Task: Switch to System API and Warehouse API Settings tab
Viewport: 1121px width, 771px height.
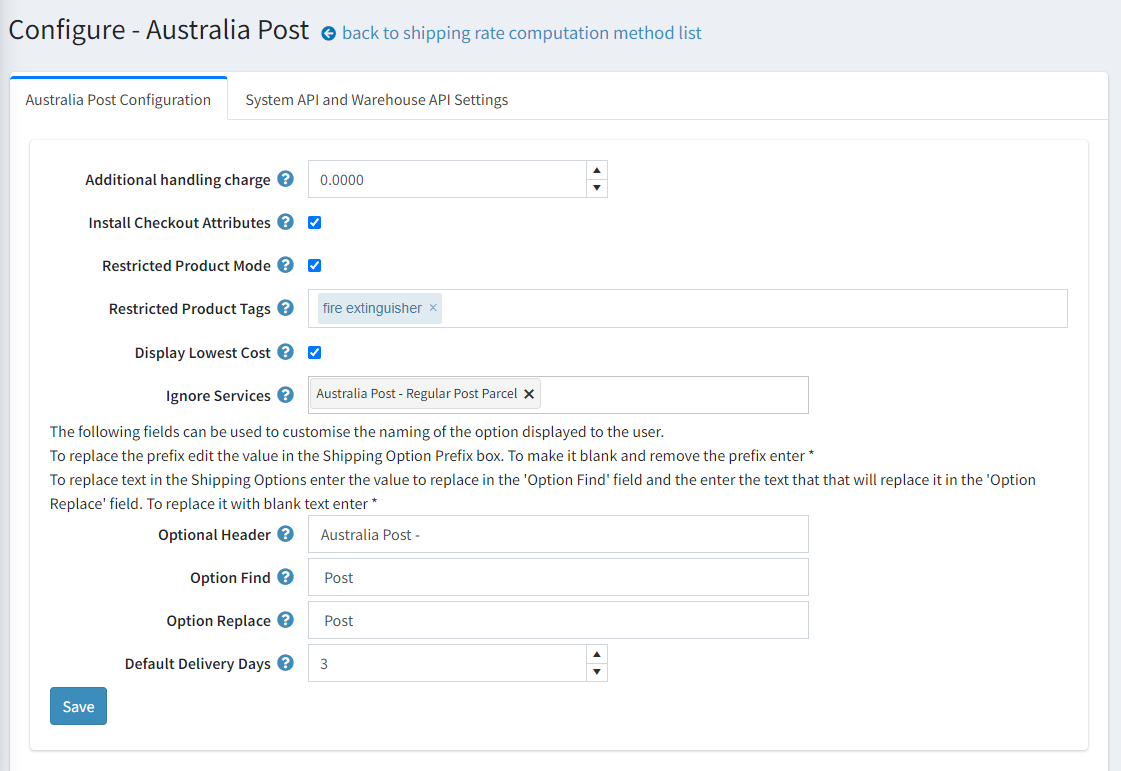Action: click(377, 99)
